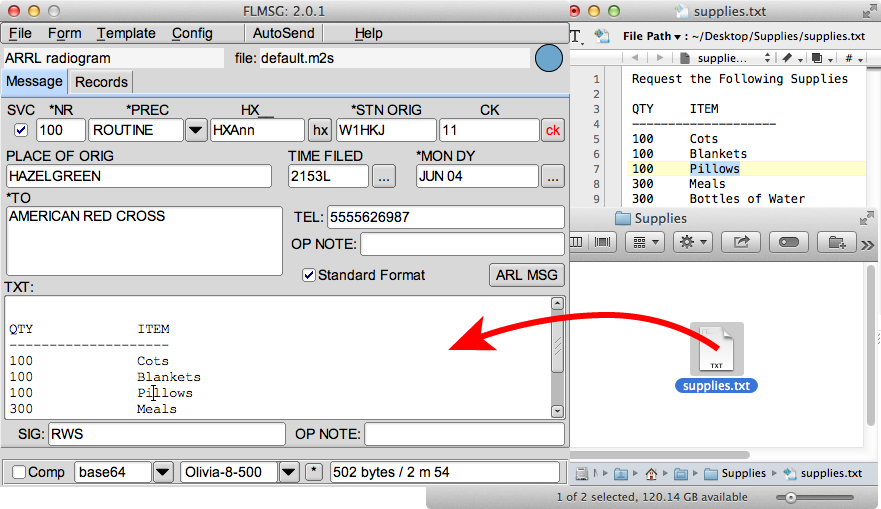The width and height of the screenshot is (881, 509).
Task: Open the Template menu
Action: click(126, 33)
